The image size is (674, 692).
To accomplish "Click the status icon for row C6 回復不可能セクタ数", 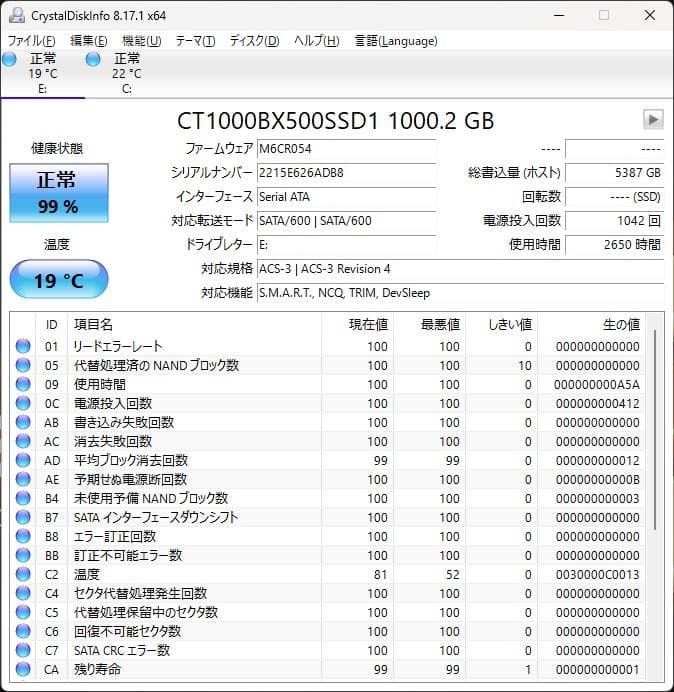I will pyautogui.click(x=23, y=631).
